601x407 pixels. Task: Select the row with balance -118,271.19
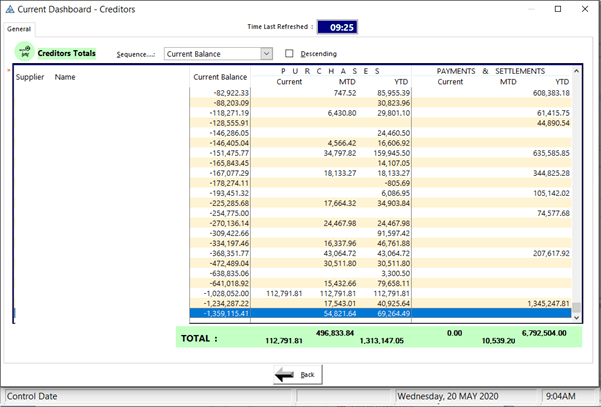380,113
